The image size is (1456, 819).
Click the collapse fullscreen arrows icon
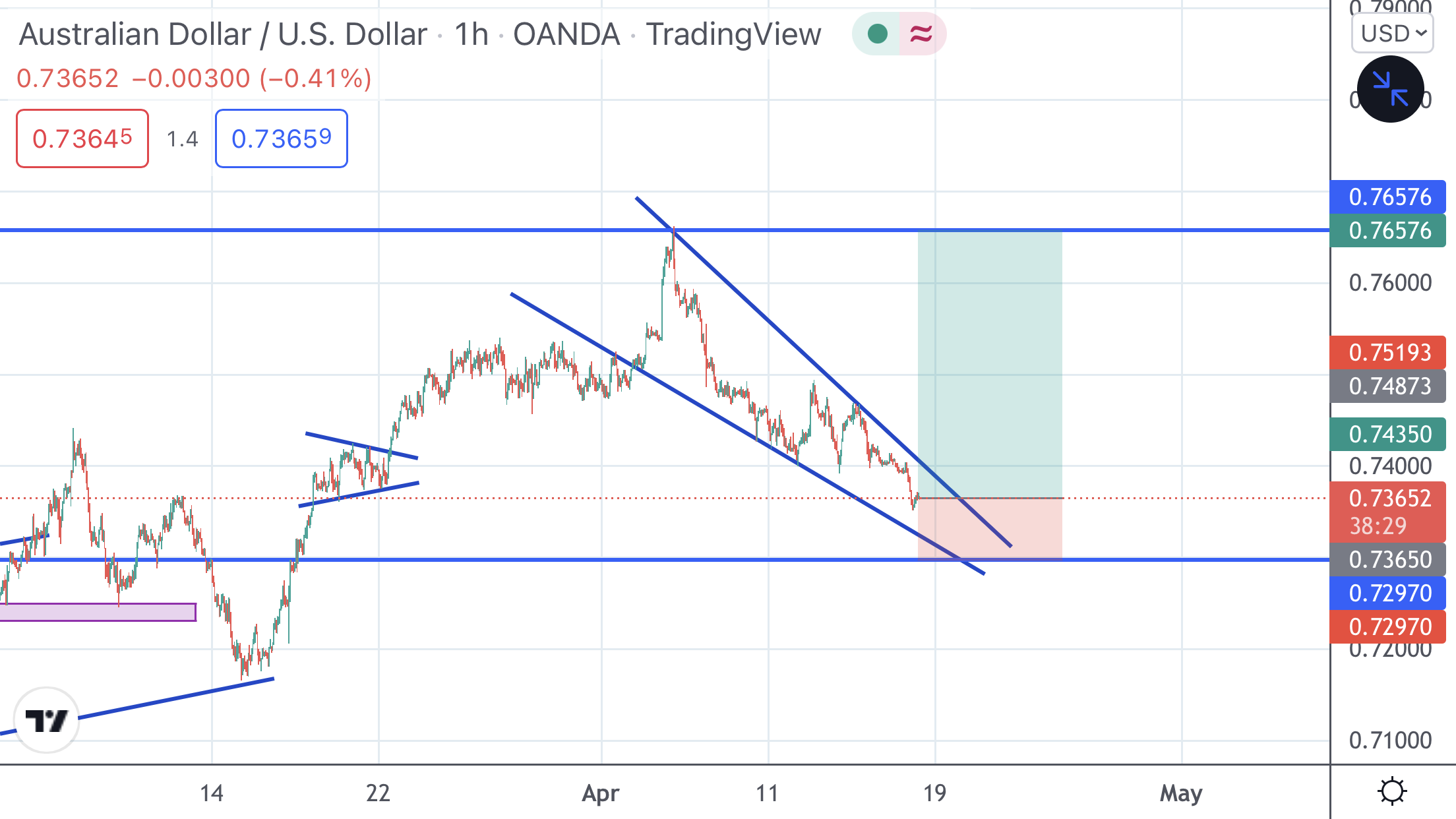(1390, 89)
